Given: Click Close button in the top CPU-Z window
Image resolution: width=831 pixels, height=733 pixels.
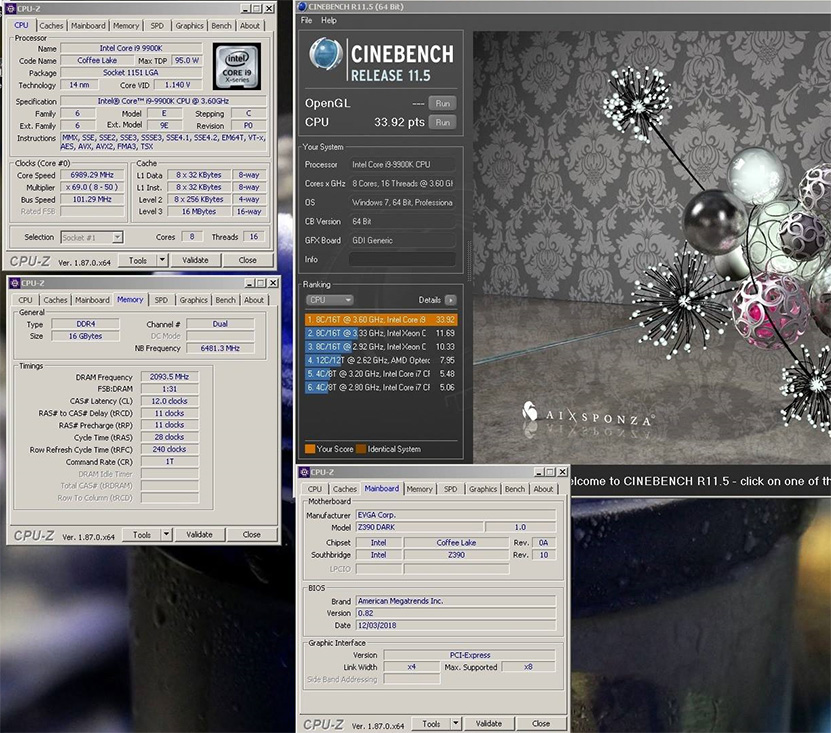Looking at the screenshot, I should click(247, 260).
